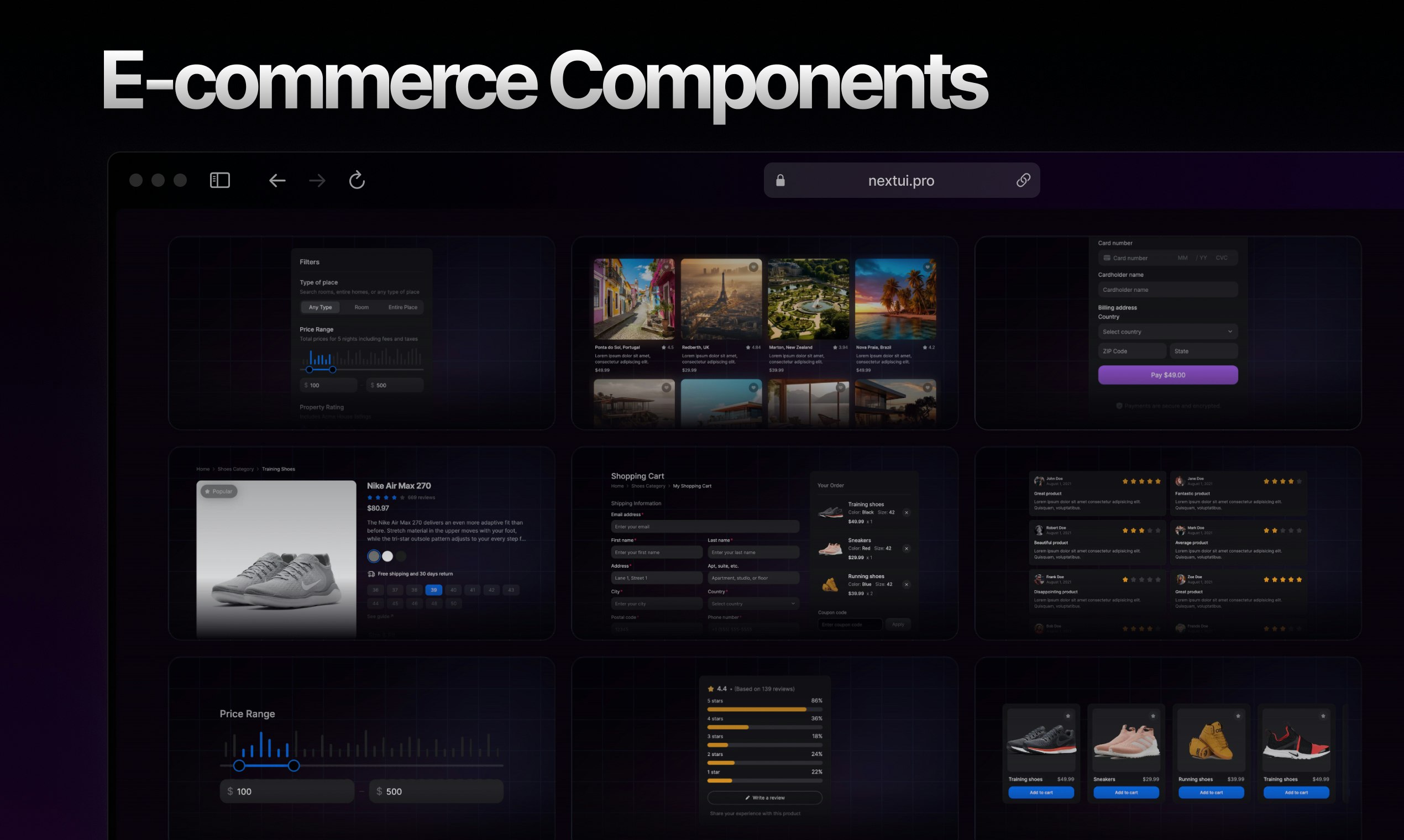Click the Shoes Category breadcrumb above Nike product
1404x840 pixels.
tap(235, 469)
